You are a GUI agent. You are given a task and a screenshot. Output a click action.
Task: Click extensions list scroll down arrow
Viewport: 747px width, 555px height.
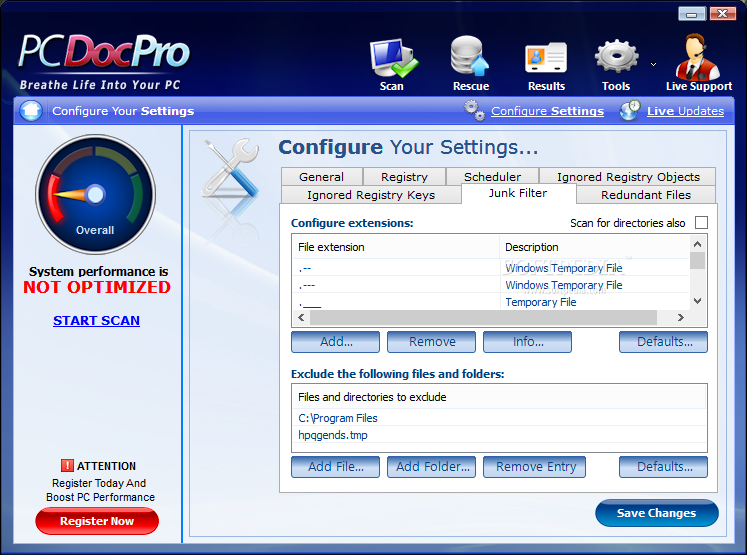click(x=697, y=301)
